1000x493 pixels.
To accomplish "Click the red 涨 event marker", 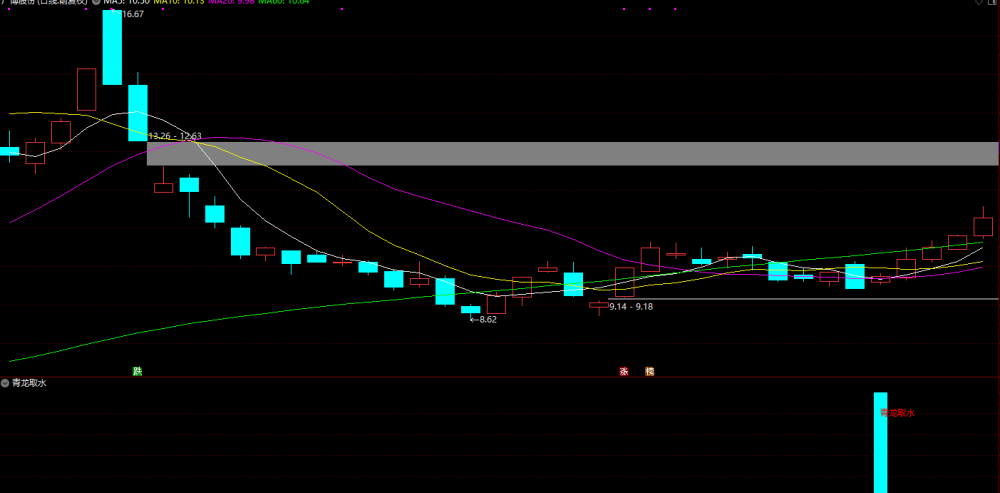I will click(624, 371).
